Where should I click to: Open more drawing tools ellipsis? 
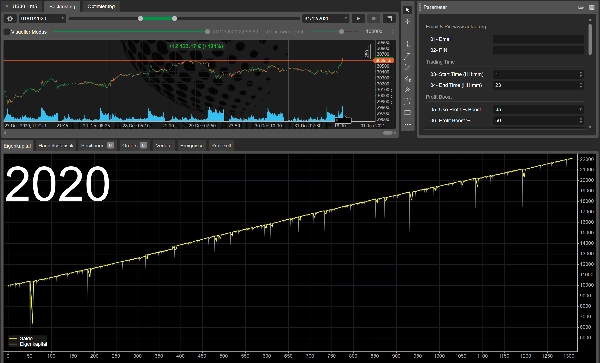[x=408, y=124]
